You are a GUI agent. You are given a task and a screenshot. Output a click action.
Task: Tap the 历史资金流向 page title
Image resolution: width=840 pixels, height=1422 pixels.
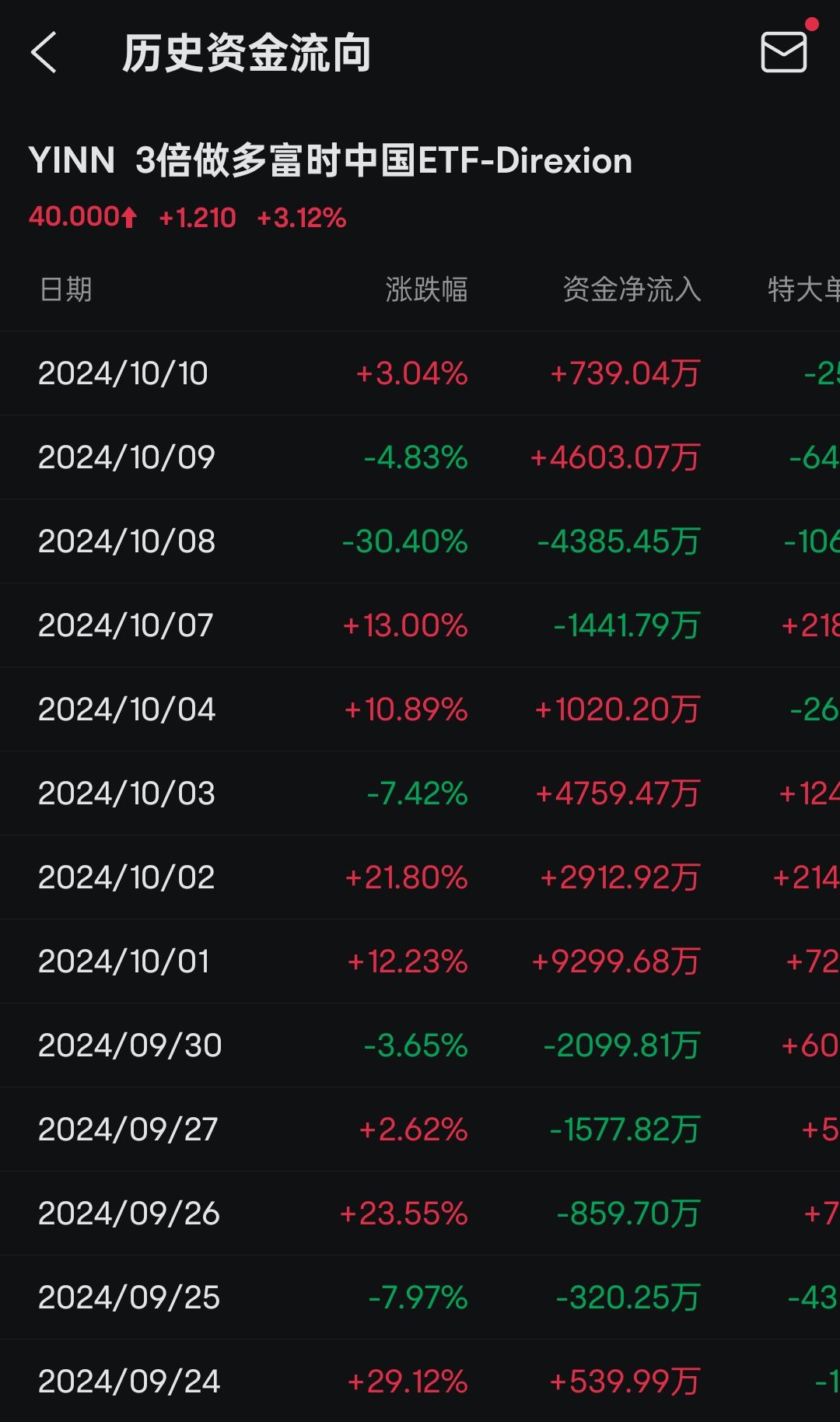tap(247, 54)
